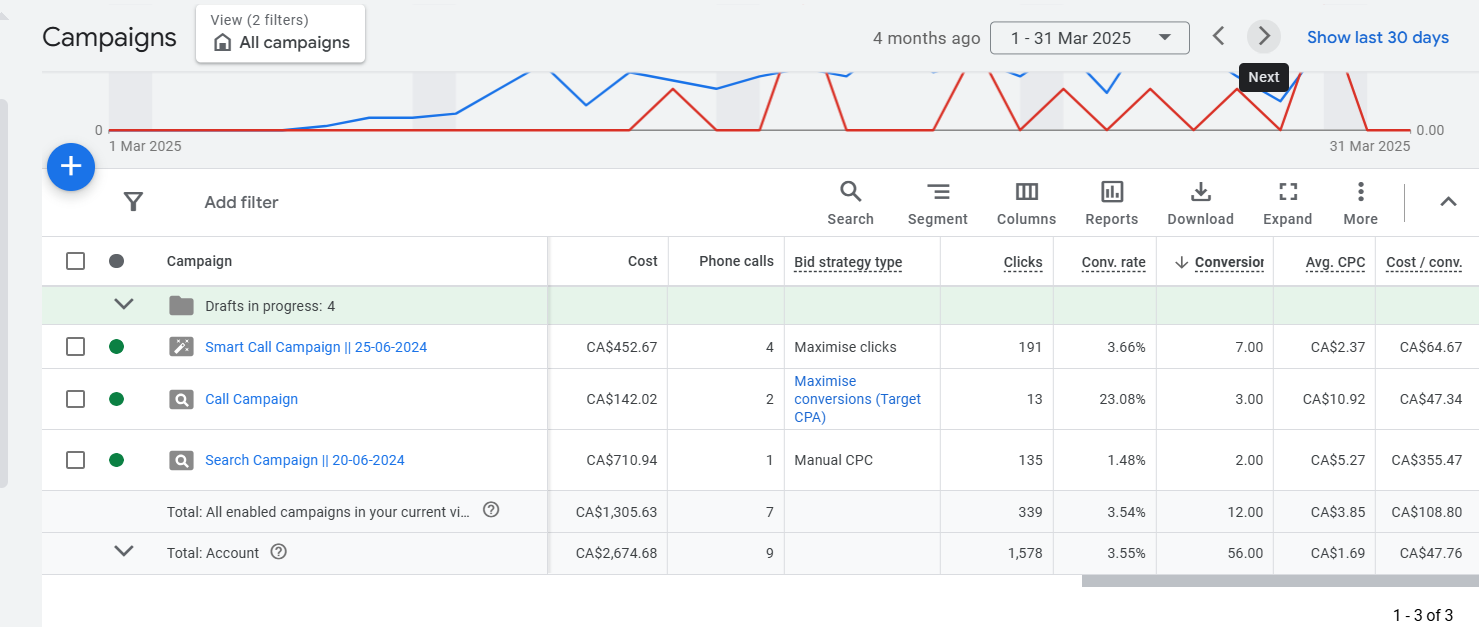
Task: Collapse the Drafts in progress row
Action: (x=124, y=305)
